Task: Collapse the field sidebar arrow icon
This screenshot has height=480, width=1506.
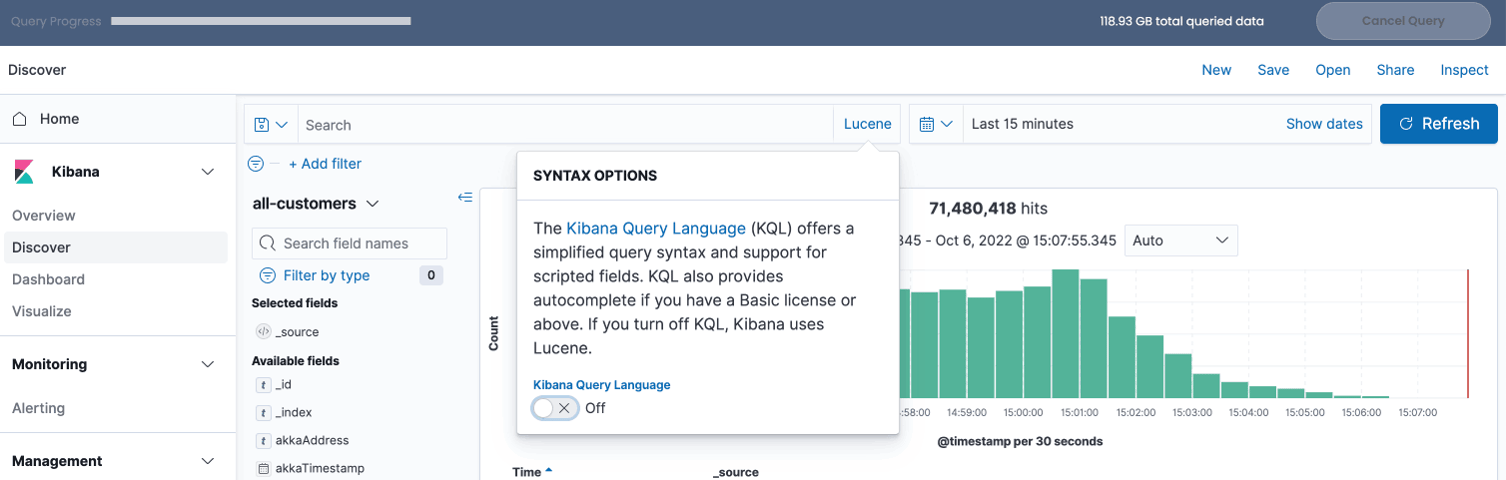Action: coord(465,197)
